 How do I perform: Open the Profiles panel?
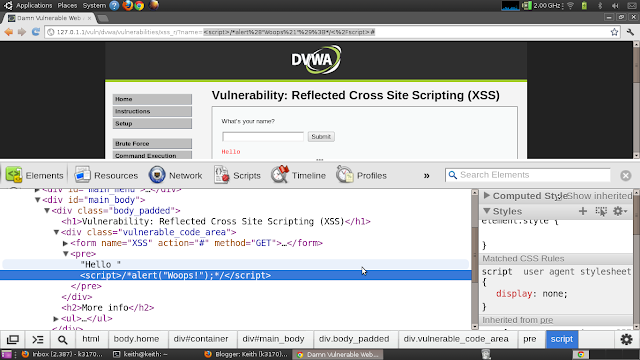pyautogui.click(x=361, y=175)
